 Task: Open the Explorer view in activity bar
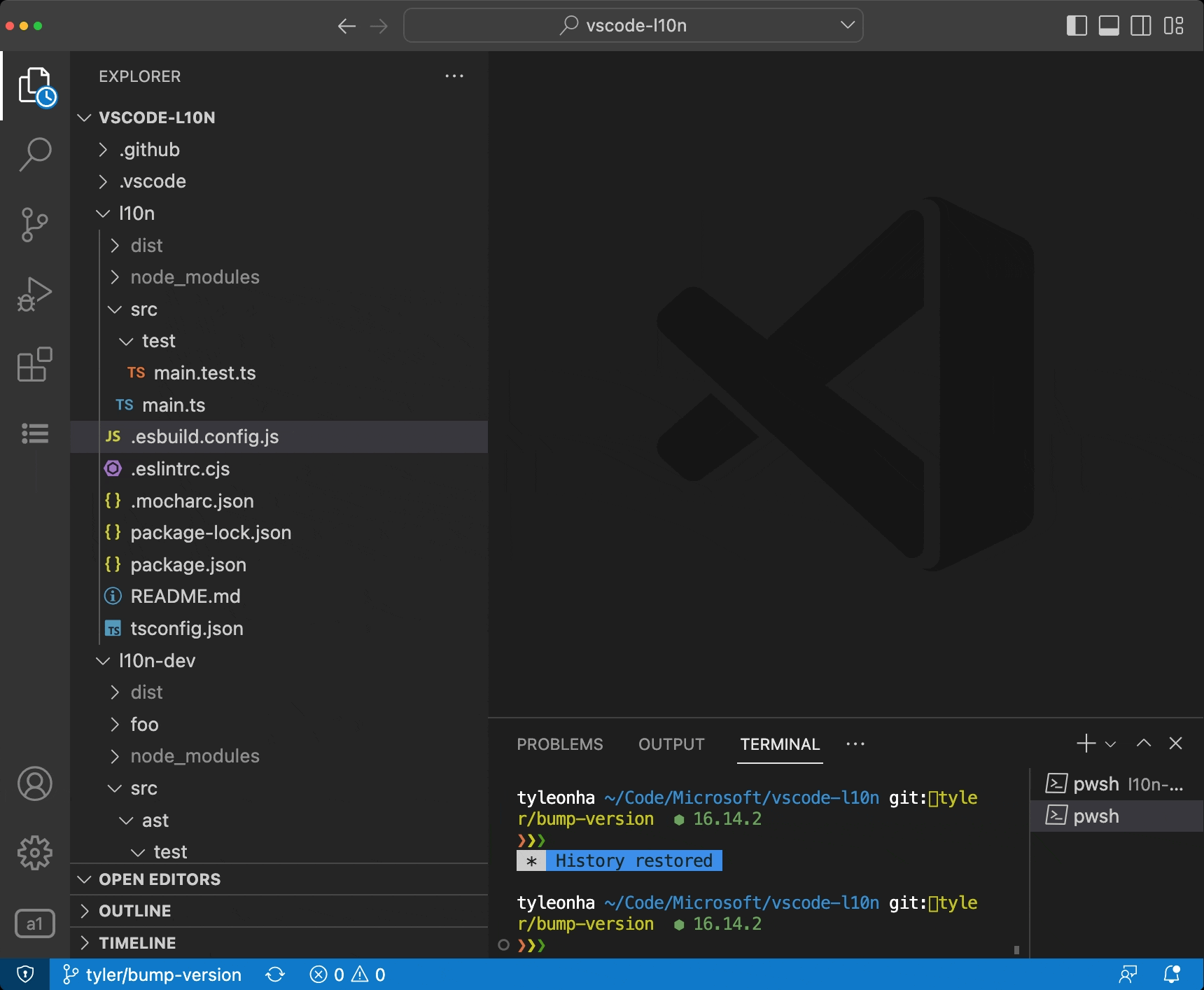[x=35, y=86]
